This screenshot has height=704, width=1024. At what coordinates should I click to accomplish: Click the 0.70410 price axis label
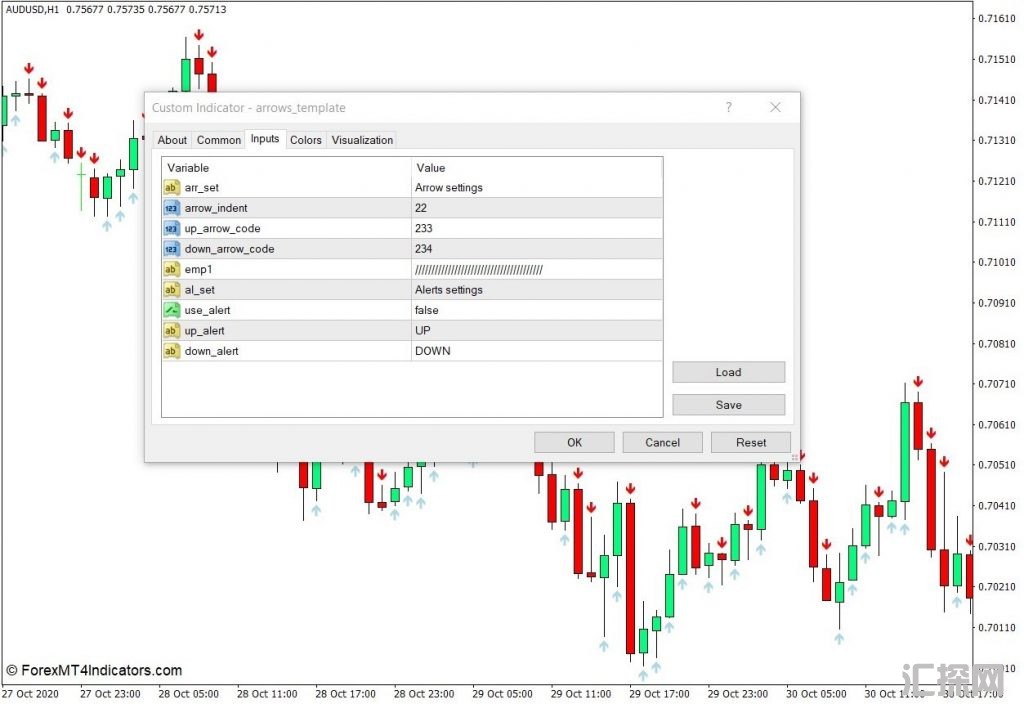(997, 505)
